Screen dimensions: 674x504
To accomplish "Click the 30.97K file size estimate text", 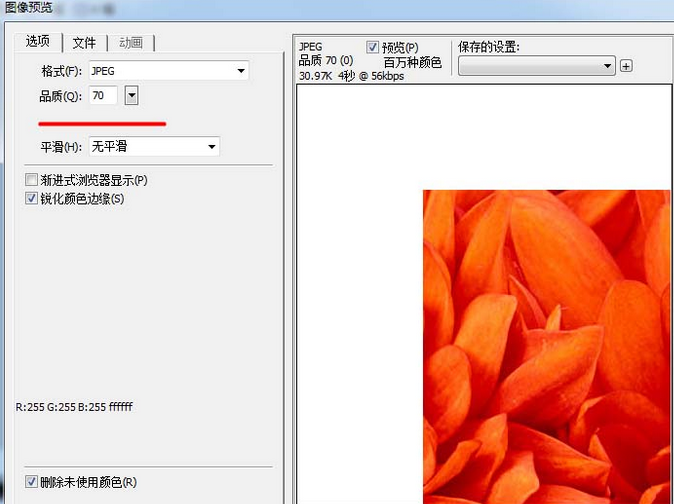I will pos(316,75).
